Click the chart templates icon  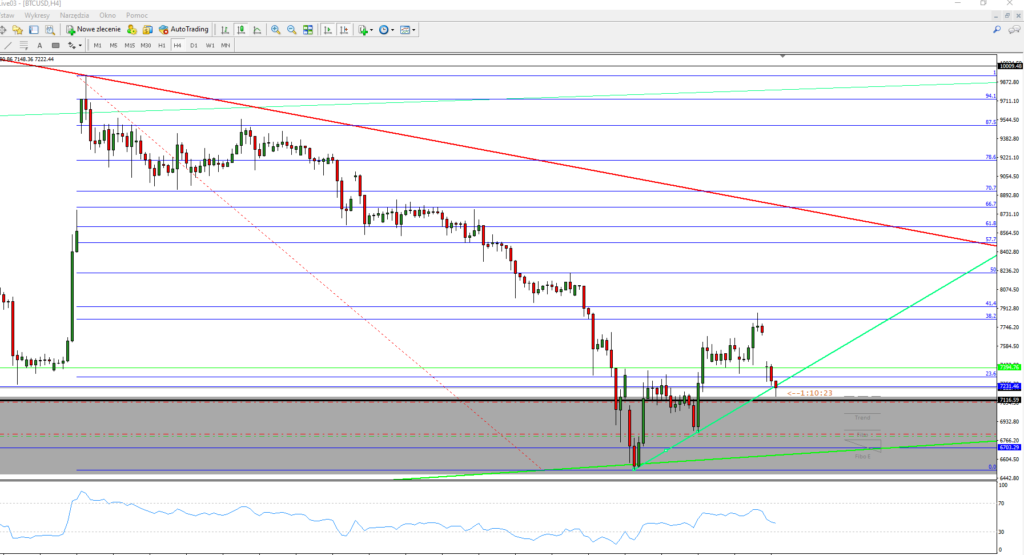click(405, 29)
